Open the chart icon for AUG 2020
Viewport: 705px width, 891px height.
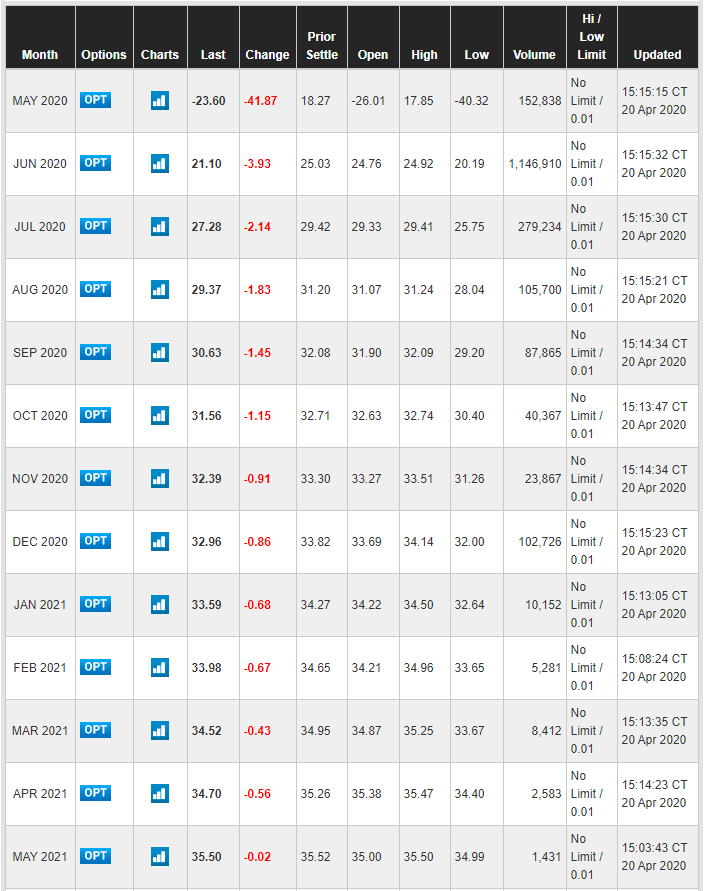160,289
